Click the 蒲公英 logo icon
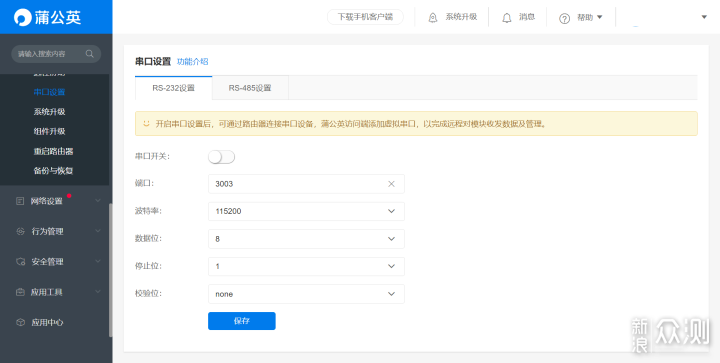720x363 pixels. coord(22,17)
